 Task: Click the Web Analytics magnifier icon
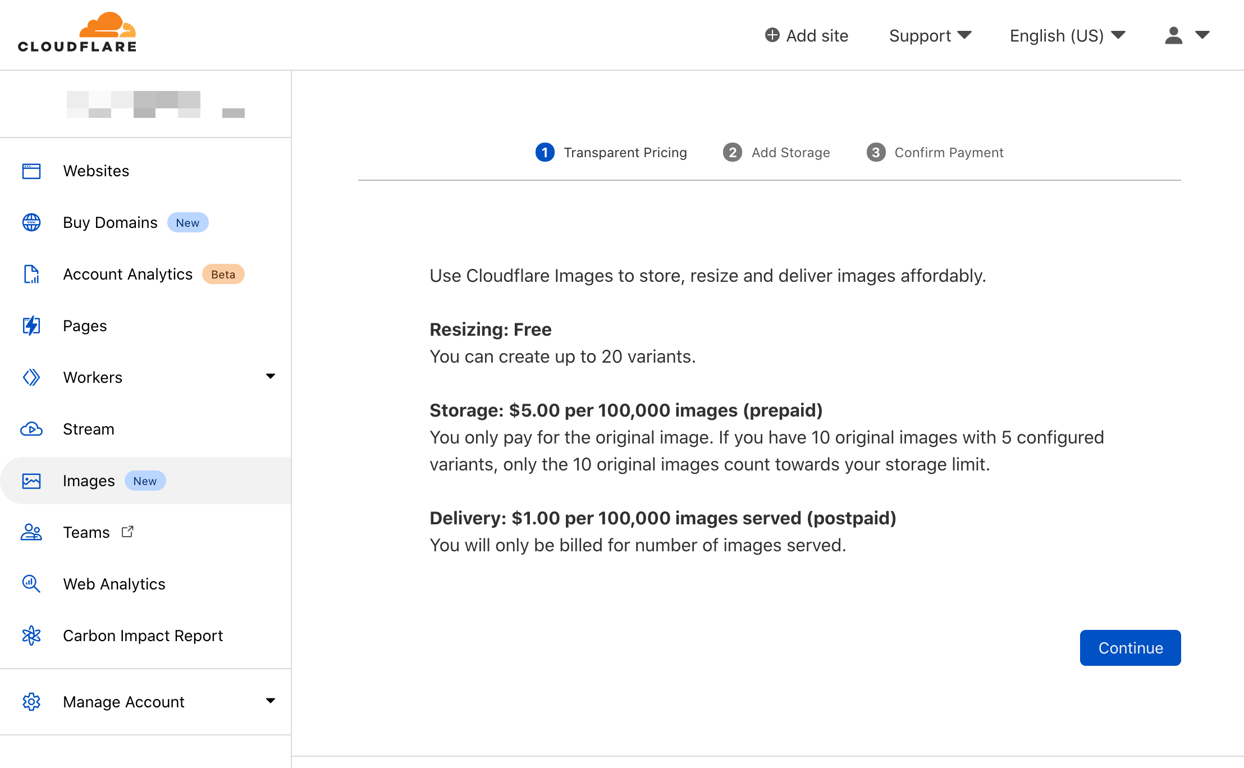(x=32, y=584)
